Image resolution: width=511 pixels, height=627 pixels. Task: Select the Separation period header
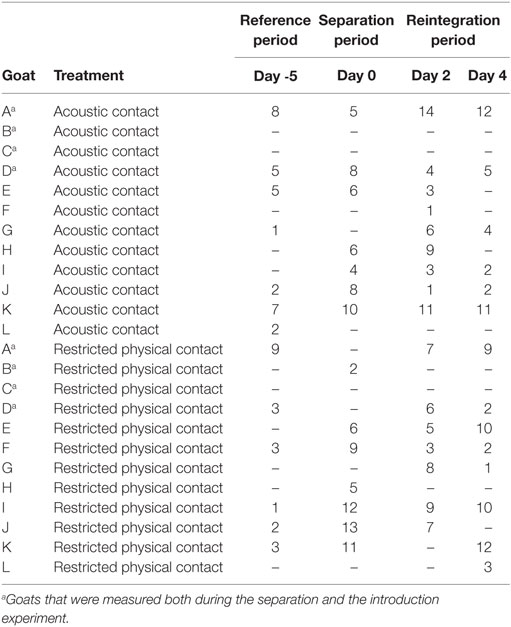click(356, 30)
